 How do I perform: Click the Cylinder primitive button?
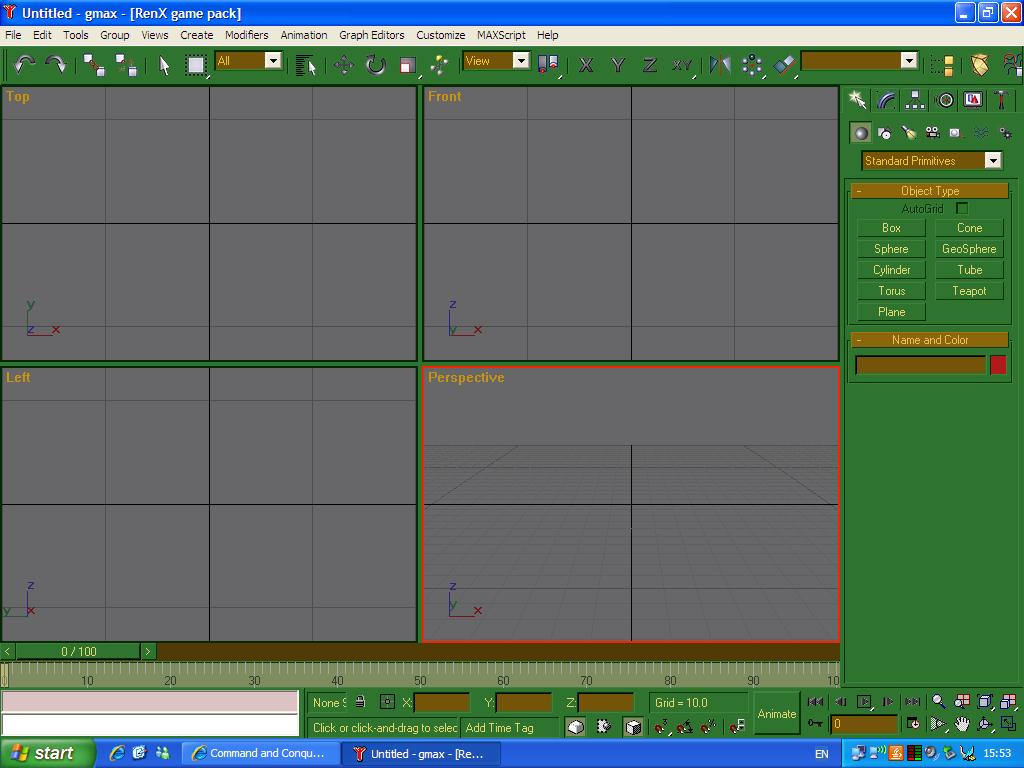coord(891,270)
